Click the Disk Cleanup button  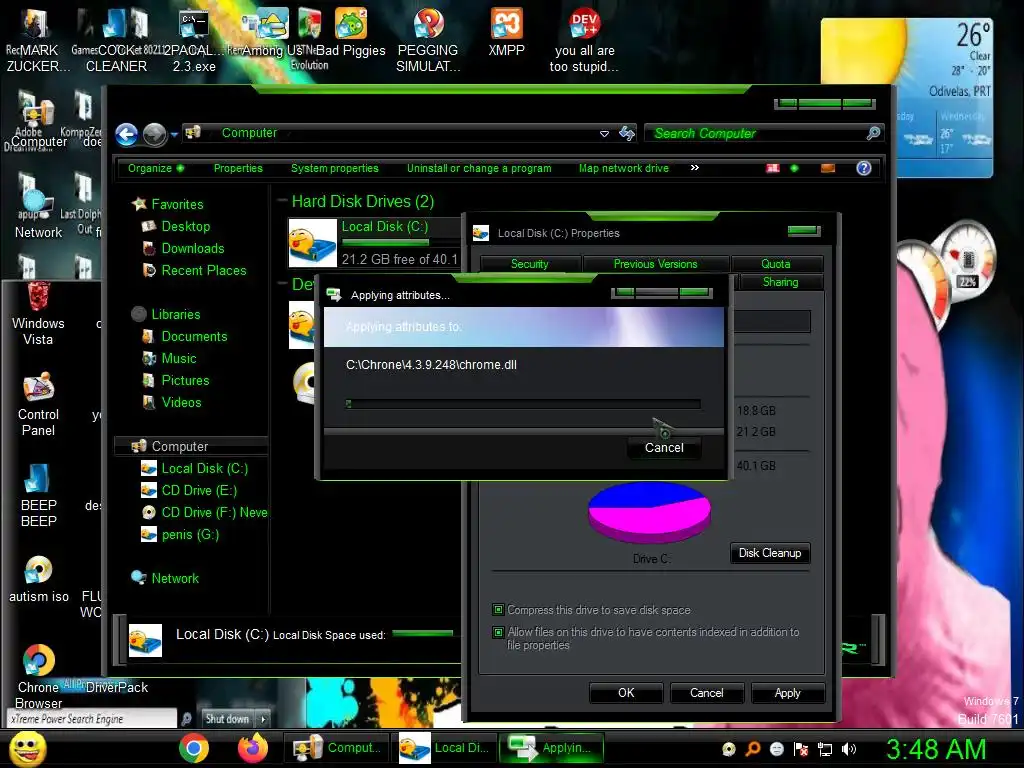click(770, 553)
